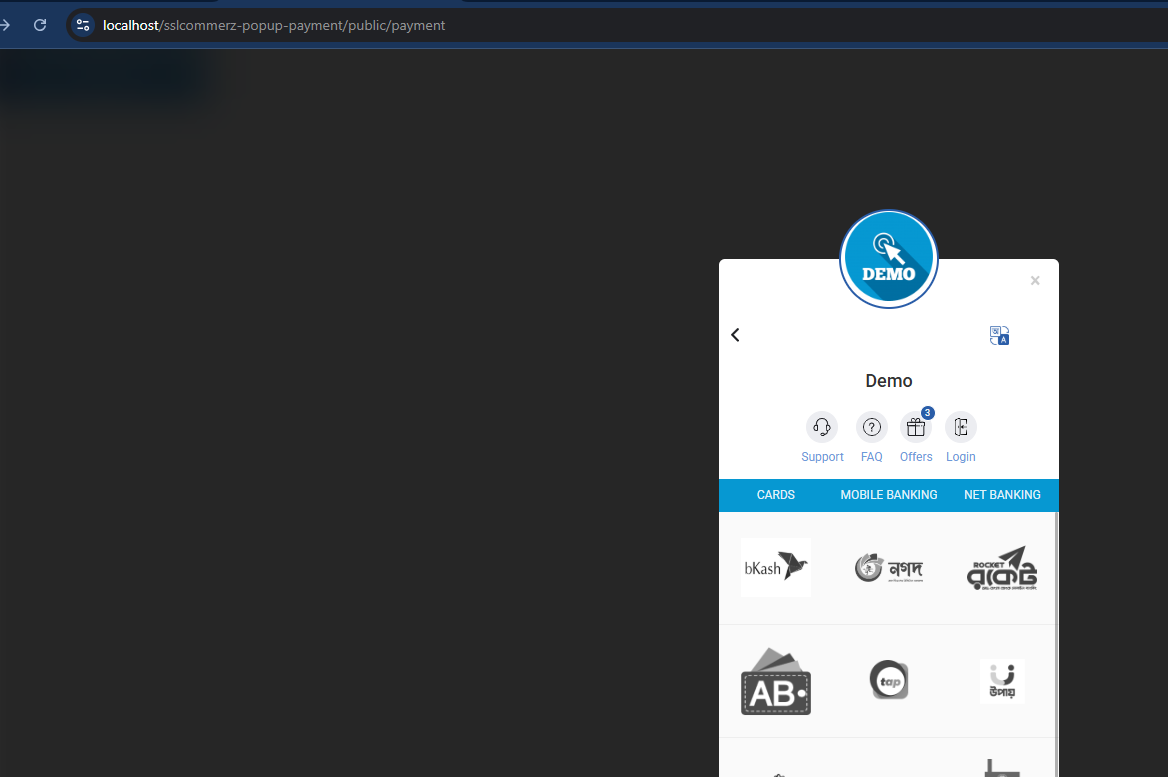Select tap payment option
The width and height of the screenshot is (1168, 777).
coord(889,680)
